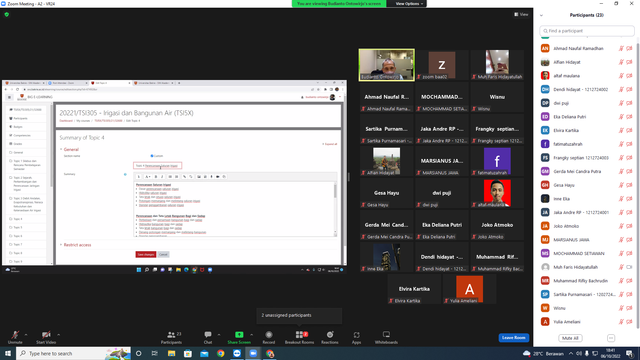Open the View layout button
The image size is (640, 360).
(x=521, y=14)
